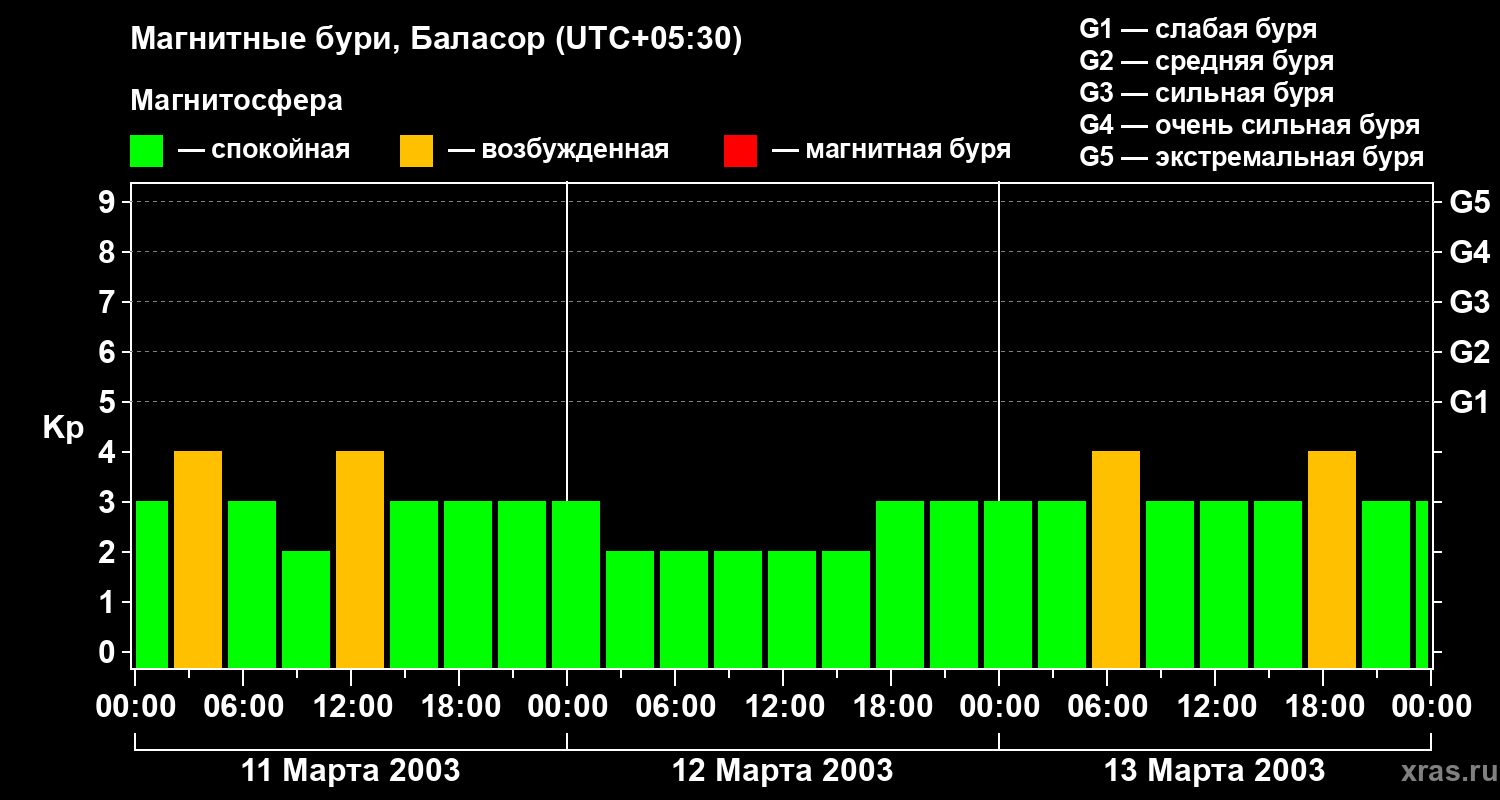
Task: Select the "G2 — средняя буря" legend line
Action: (x=1207, y=61)
